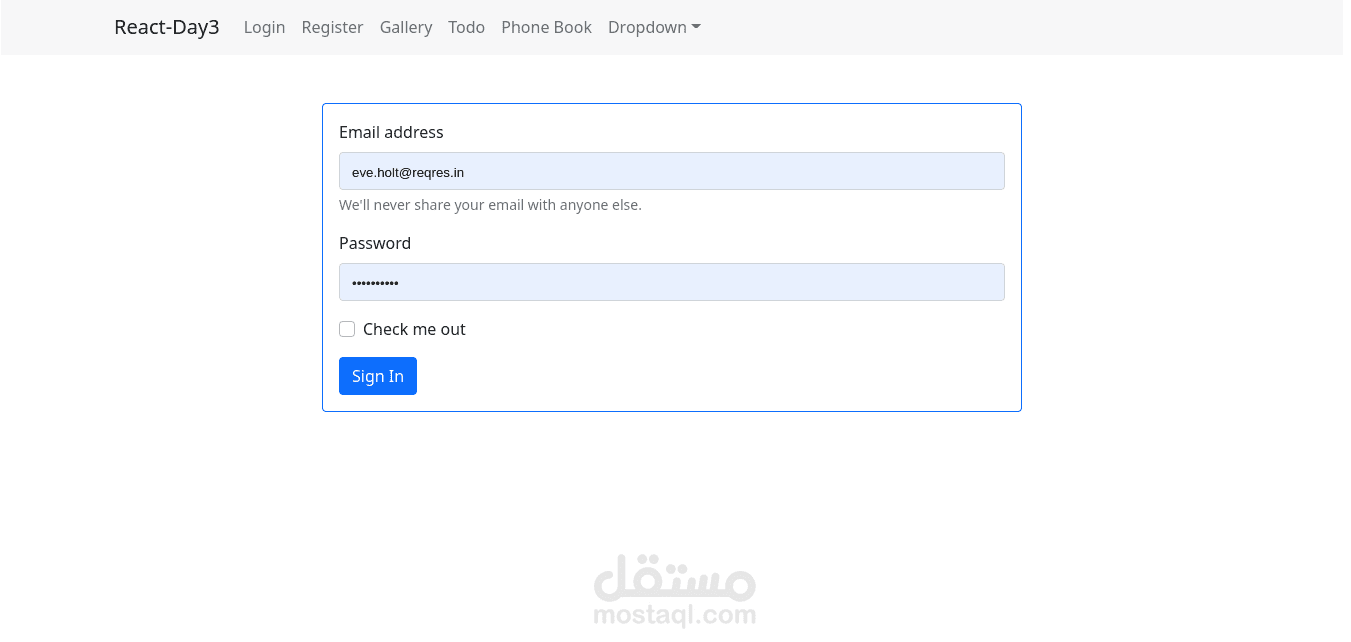Click the 'Email address' field label
The image size is (1351, 642).
click(391, 132)
